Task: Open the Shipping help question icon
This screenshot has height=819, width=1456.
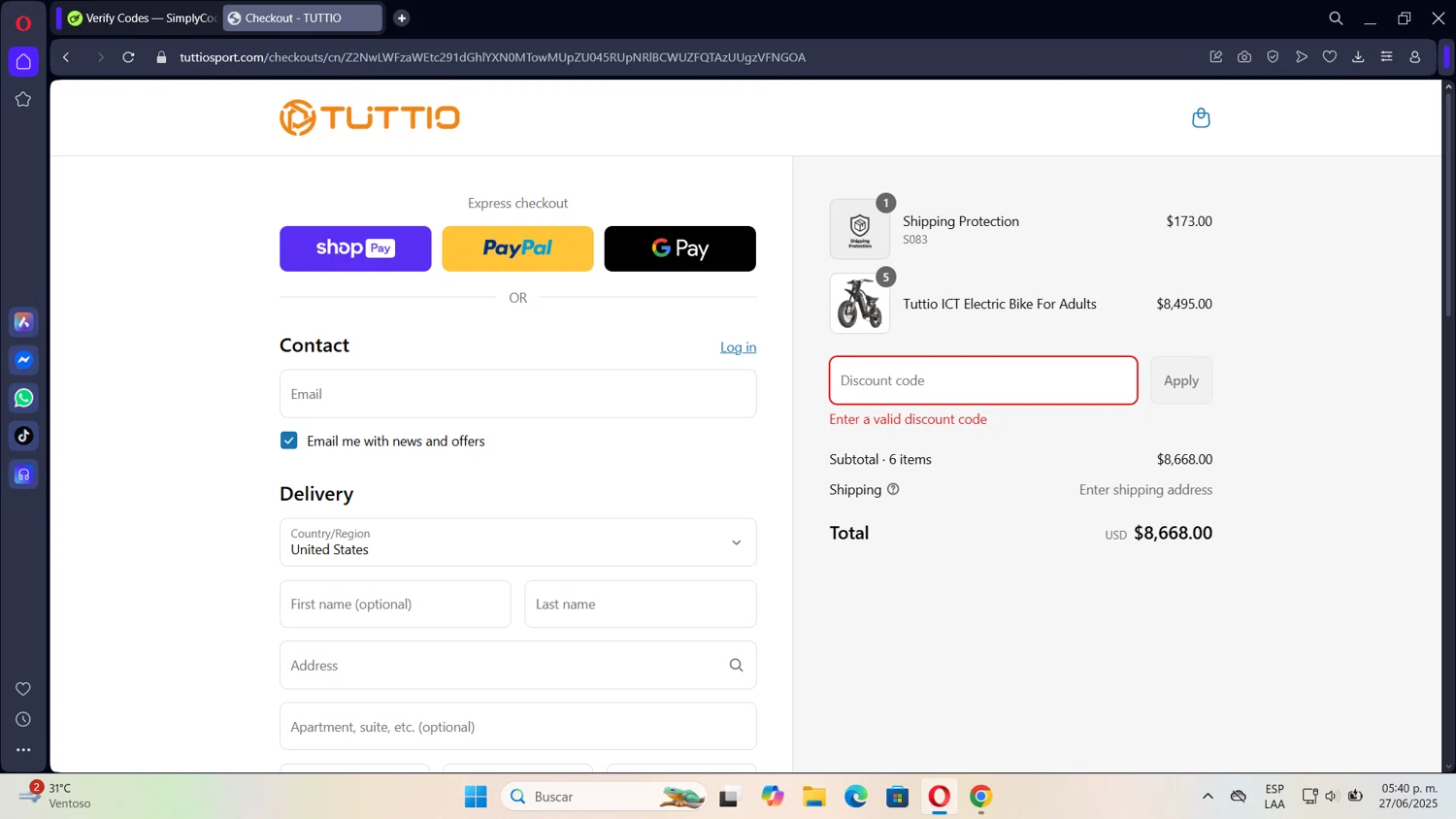Action: coord(893,489)
